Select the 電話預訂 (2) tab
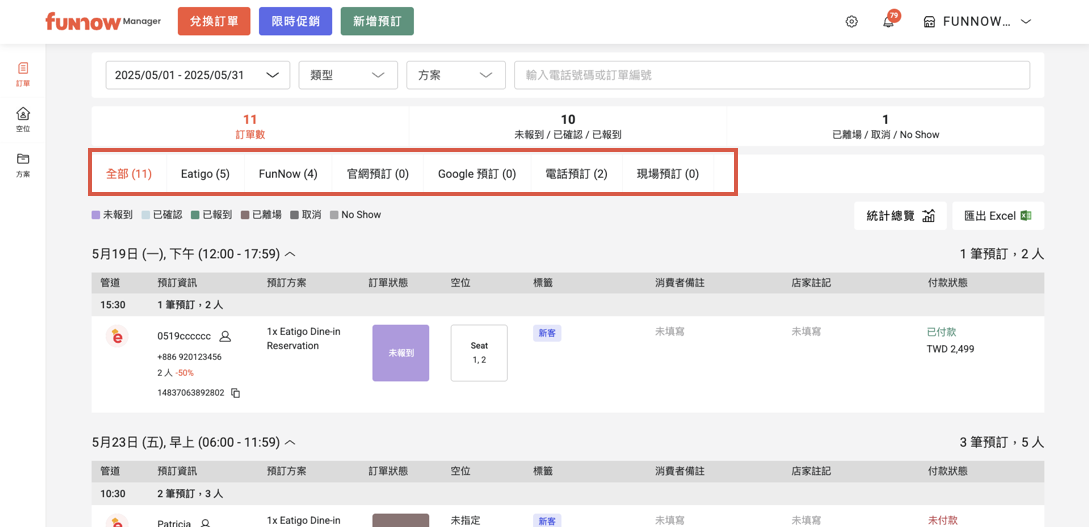 pyautogui.click(x=575, y=174)
